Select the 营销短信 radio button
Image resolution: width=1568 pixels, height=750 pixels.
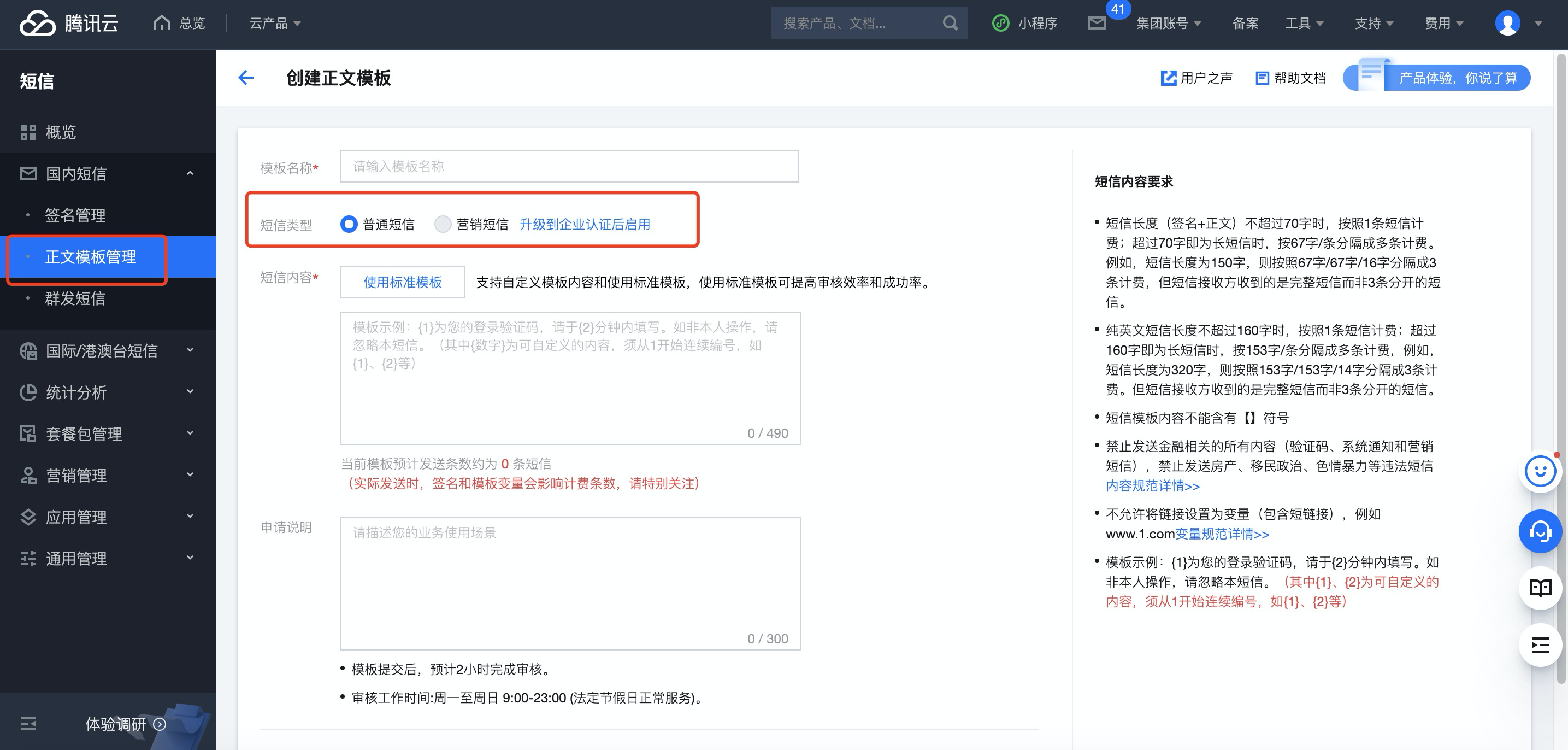tap(443, 224)
